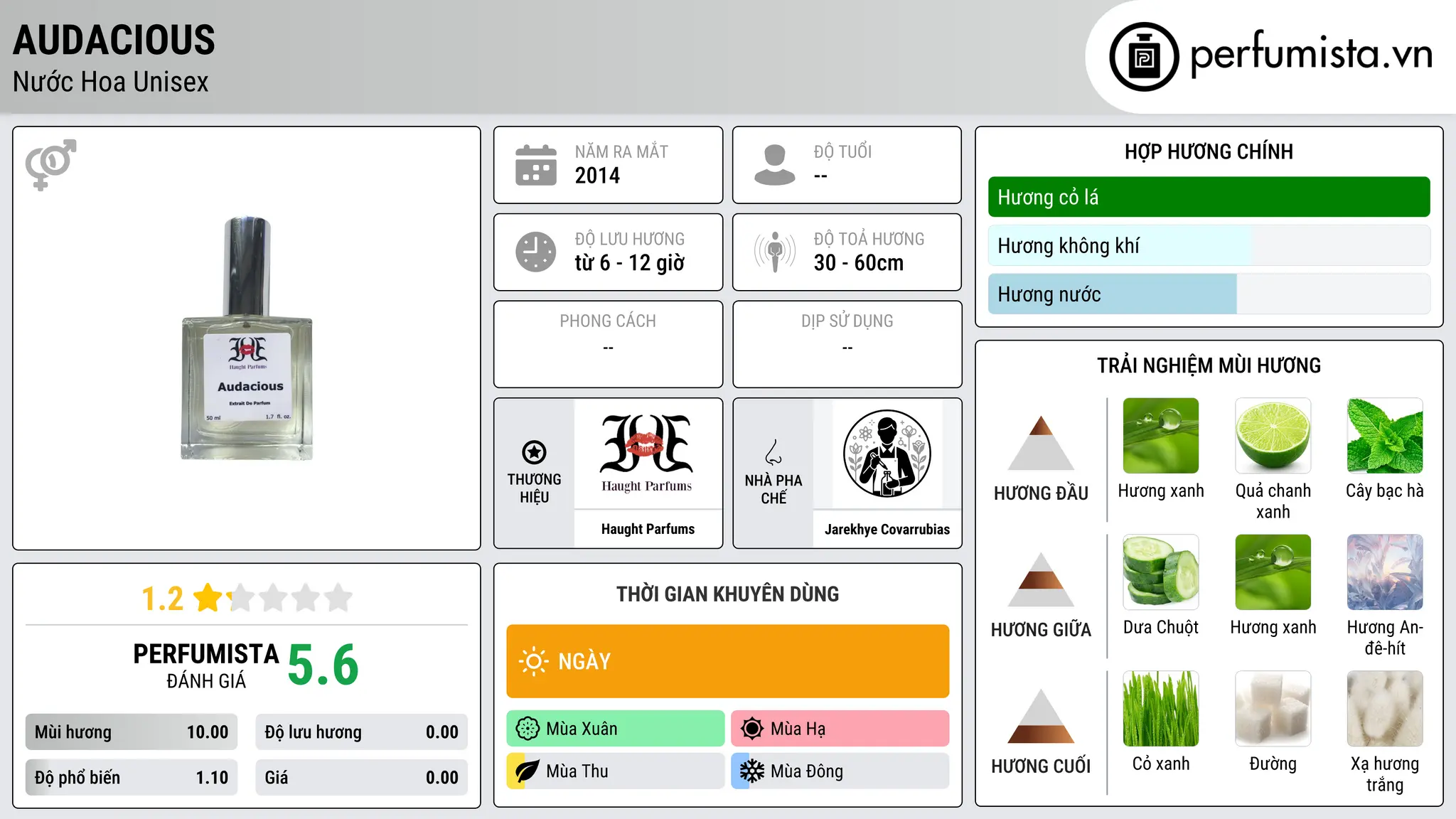Click the Hương đầu pyramid icon
1456x819 pixels.
1041,443
